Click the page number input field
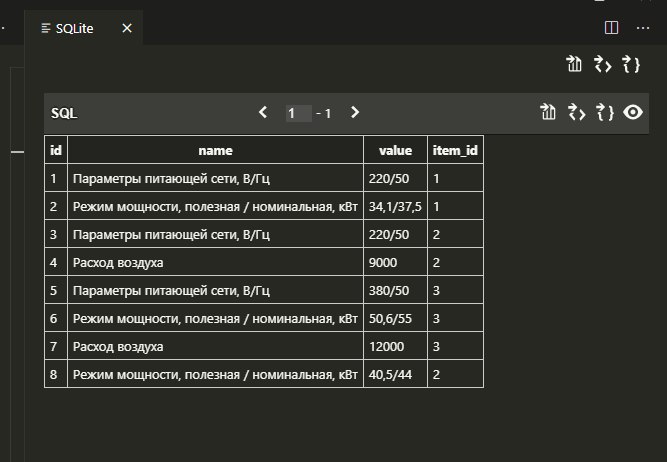Viewport: 667px width, 462px height. point(297,114)
